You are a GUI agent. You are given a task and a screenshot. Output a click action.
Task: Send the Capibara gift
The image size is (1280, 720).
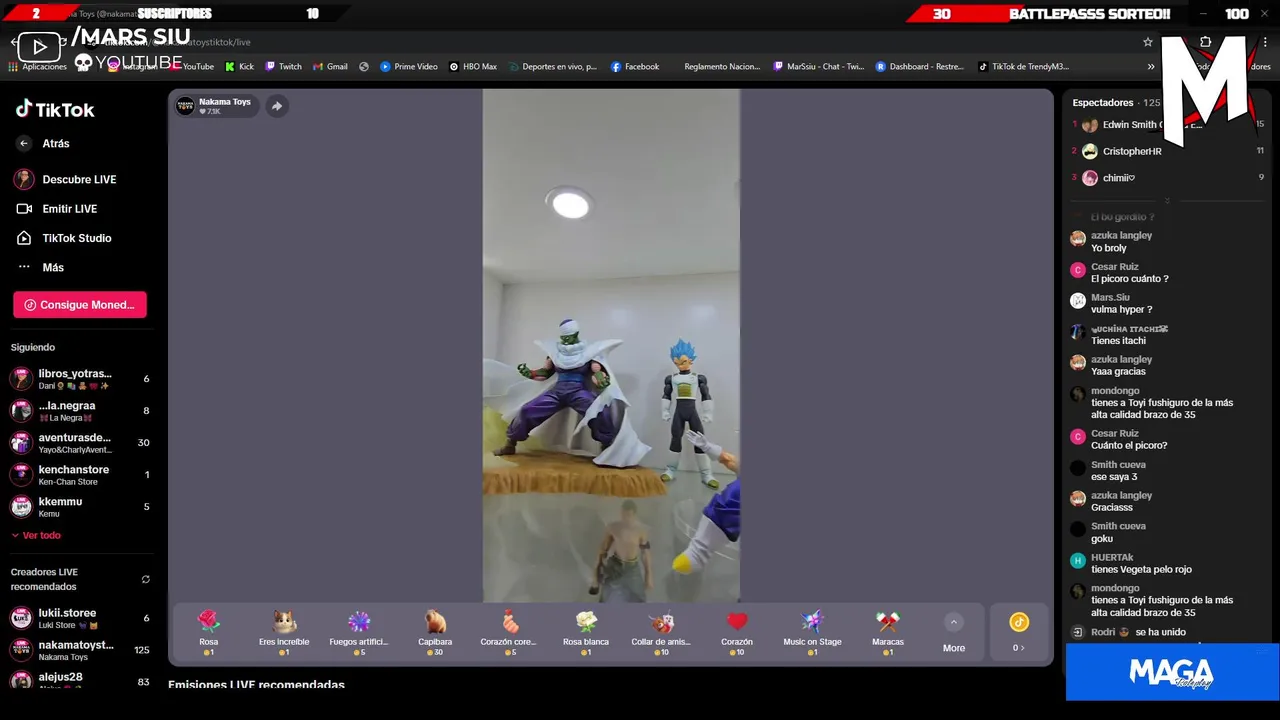(x=435, y=633)
